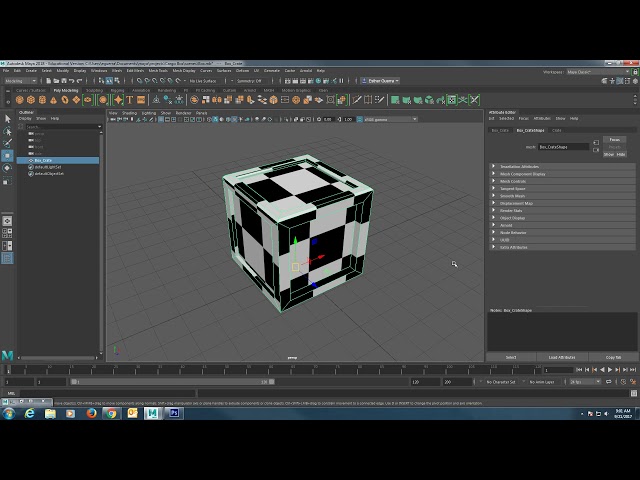Open Firefox from the taskbar

tap(91, 413)
